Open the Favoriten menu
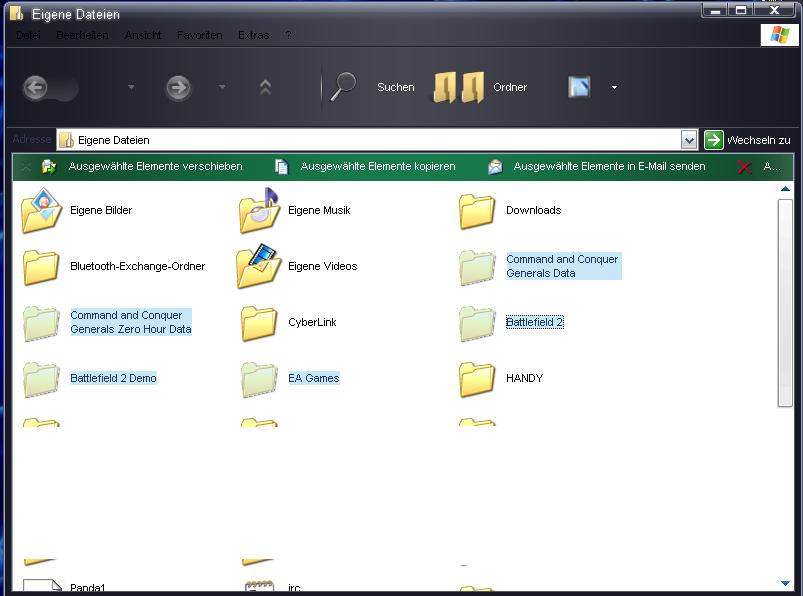Viewport: 803px width, 596px height. (x=200, y=35)
